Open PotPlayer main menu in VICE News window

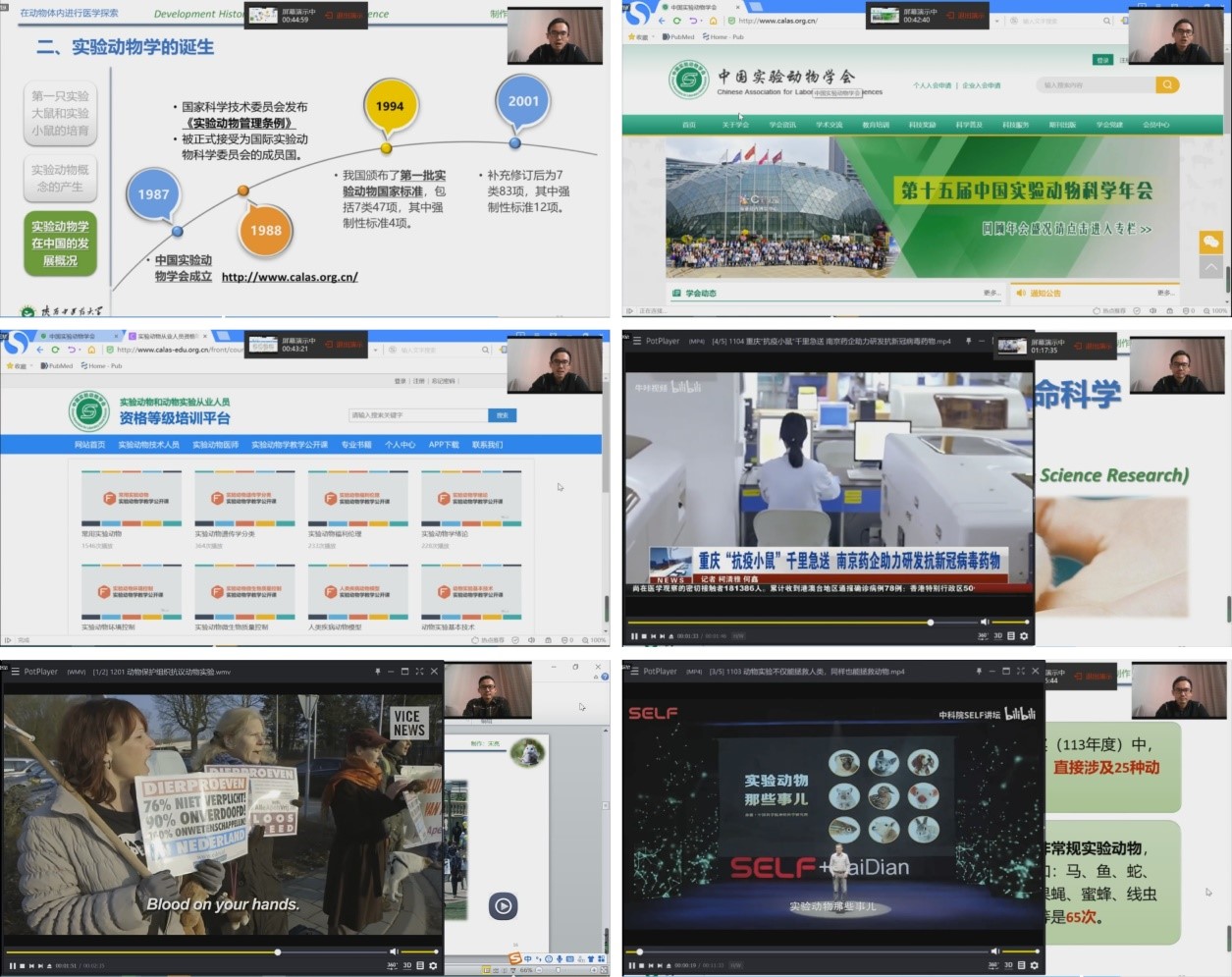16,672
